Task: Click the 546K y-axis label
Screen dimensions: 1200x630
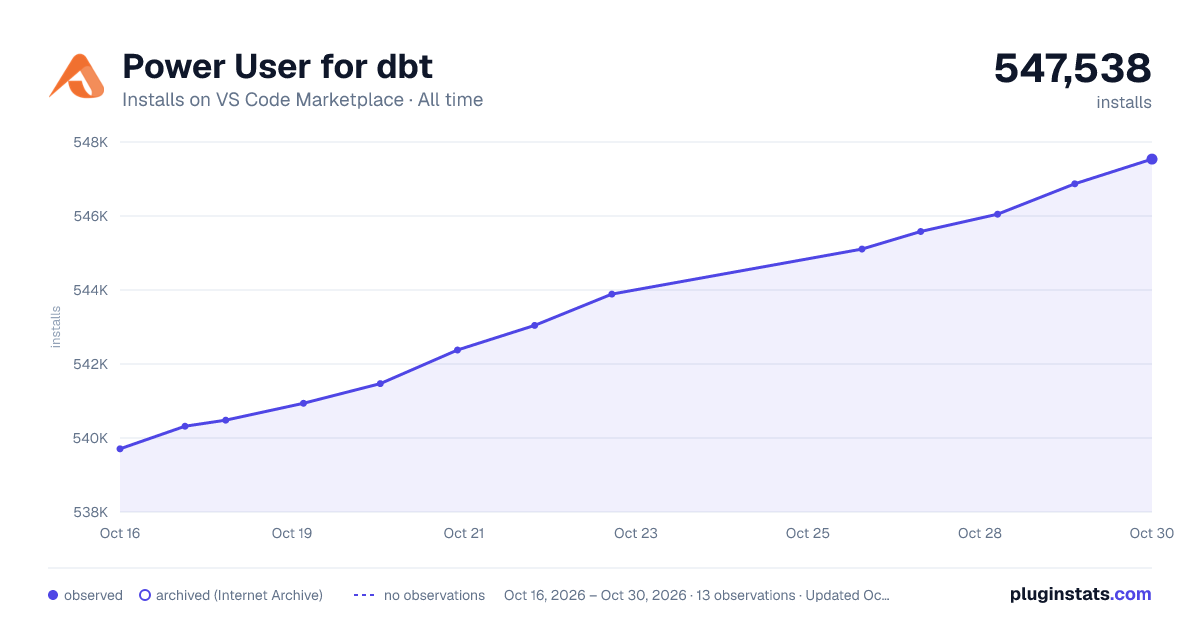Action: coord(91,216)
